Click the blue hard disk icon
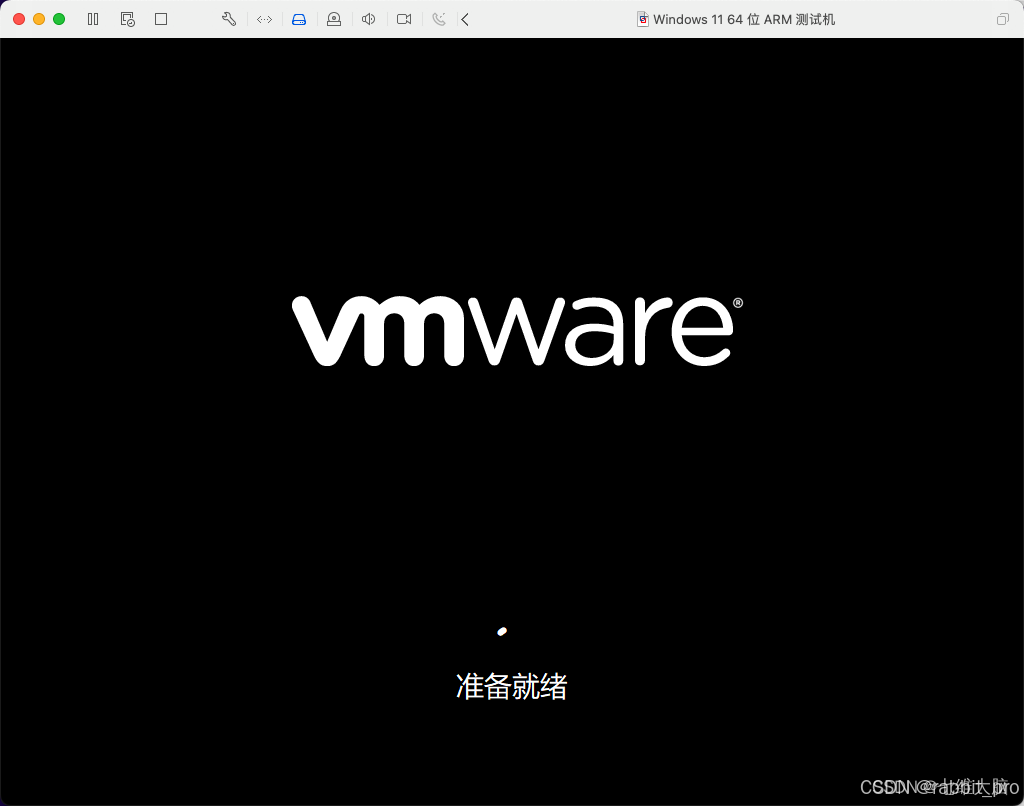 298,19
